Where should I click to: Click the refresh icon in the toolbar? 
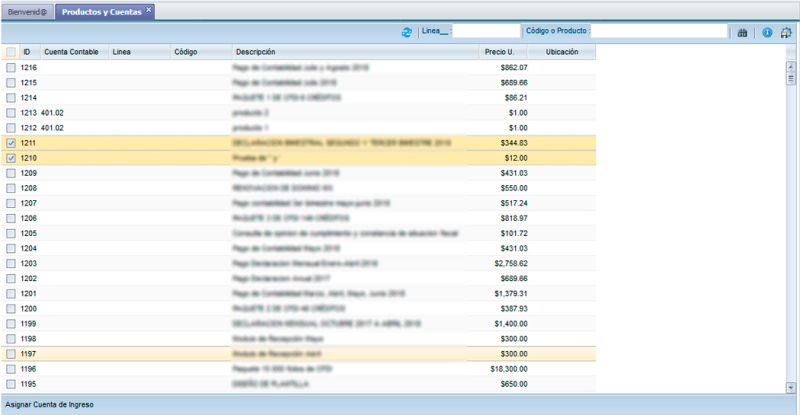(x=407, y=32)
